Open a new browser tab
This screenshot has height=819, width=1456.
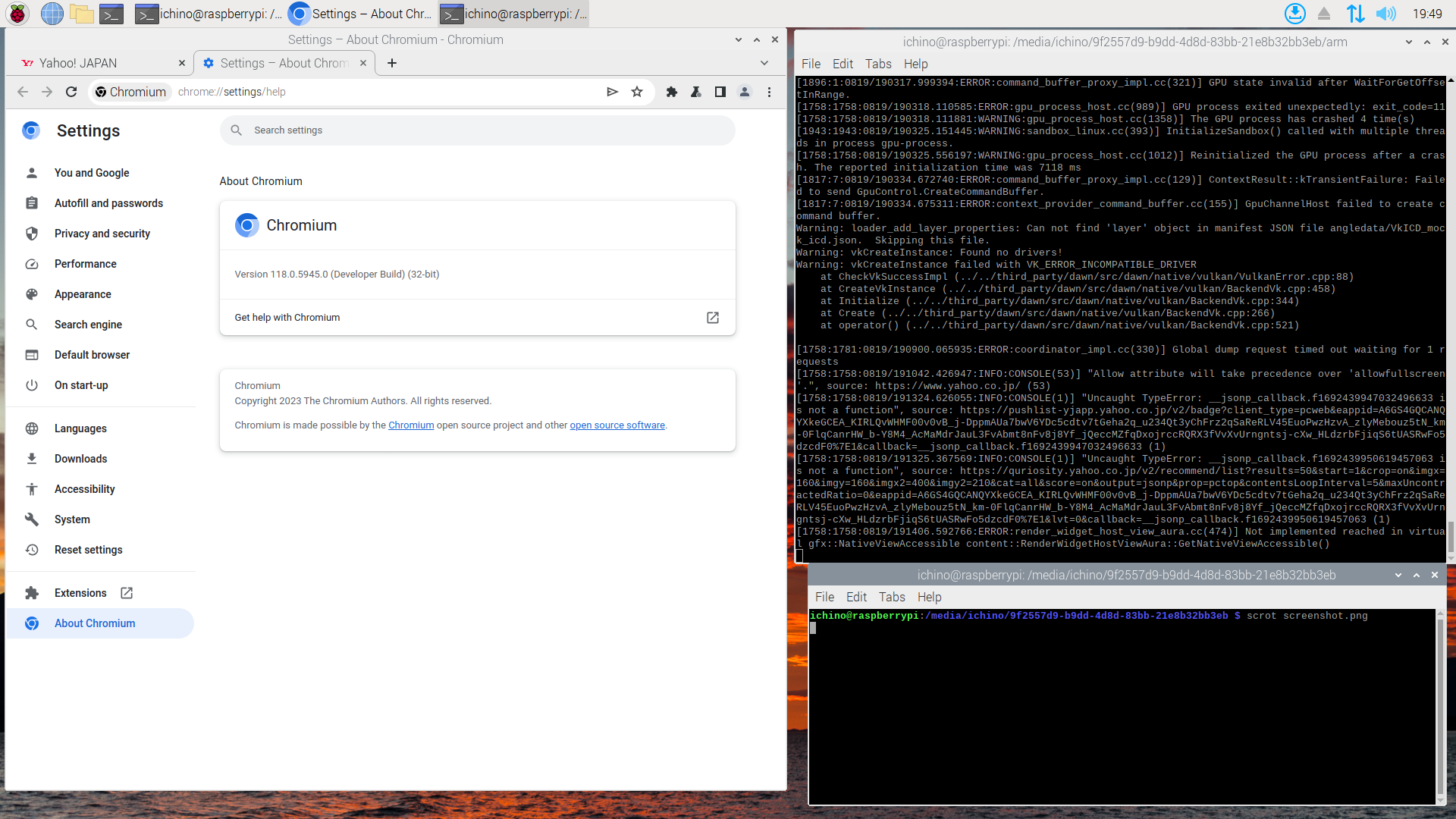(392, 63)
